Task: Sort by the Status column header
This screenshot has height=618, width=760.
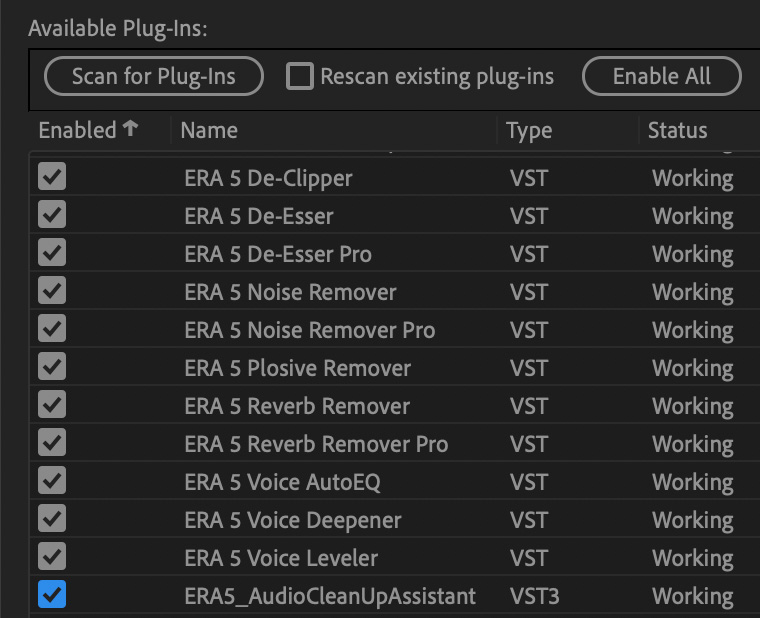Action: [x=677, y=130]
